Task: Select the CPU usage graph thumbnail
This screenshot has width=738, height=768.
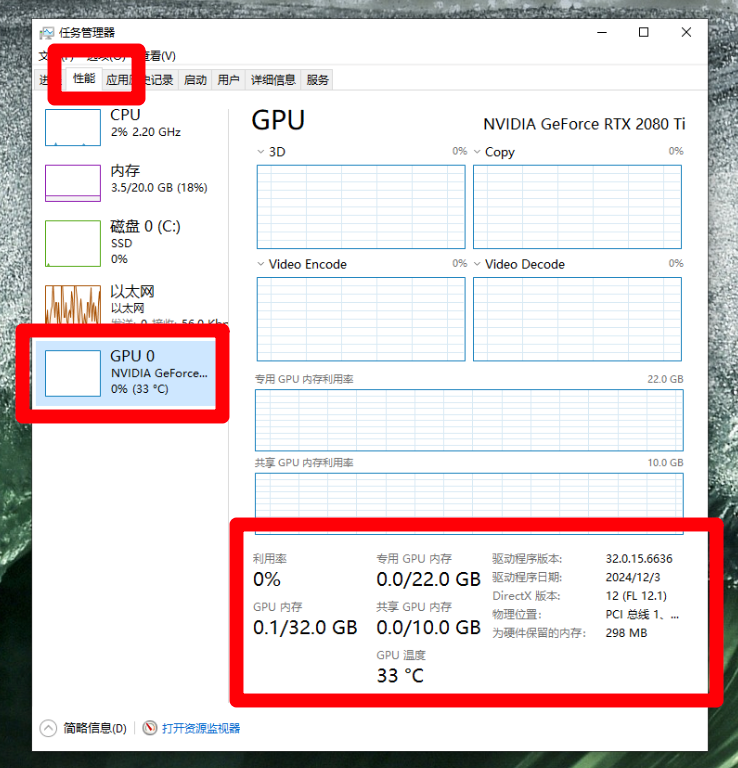Action: tap(73, 128)
